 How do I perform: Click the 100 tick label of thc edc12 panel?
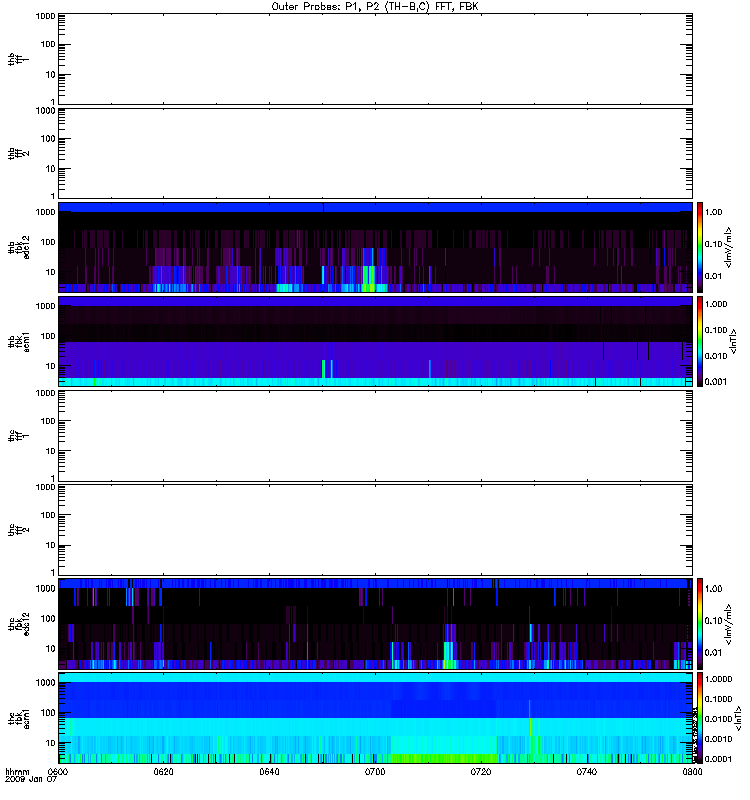click(x=48, y=619)
